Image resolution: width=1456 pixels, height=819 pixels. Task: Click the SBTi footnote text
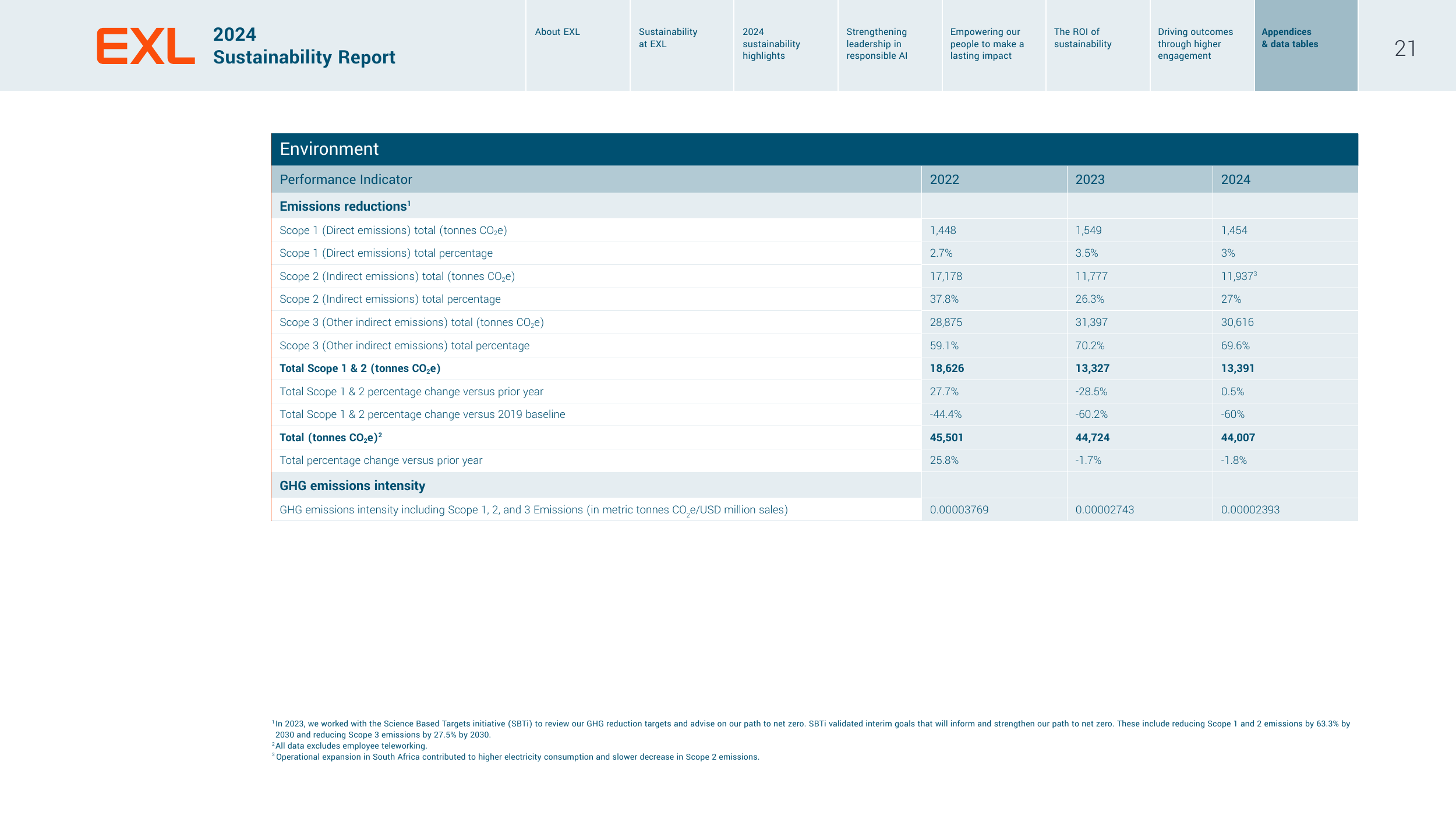[x=811, y=729]
